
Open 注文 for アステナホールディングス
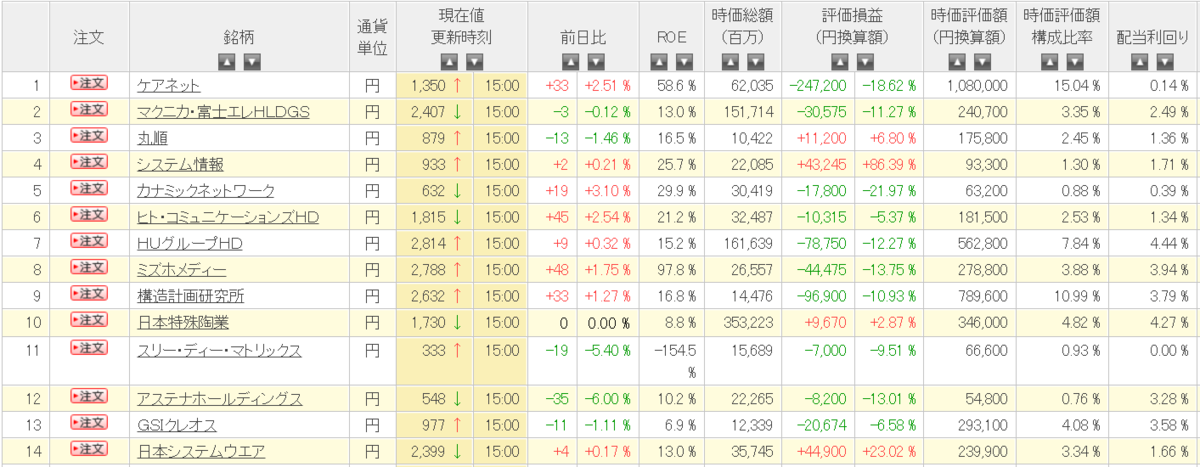[88, 397]
